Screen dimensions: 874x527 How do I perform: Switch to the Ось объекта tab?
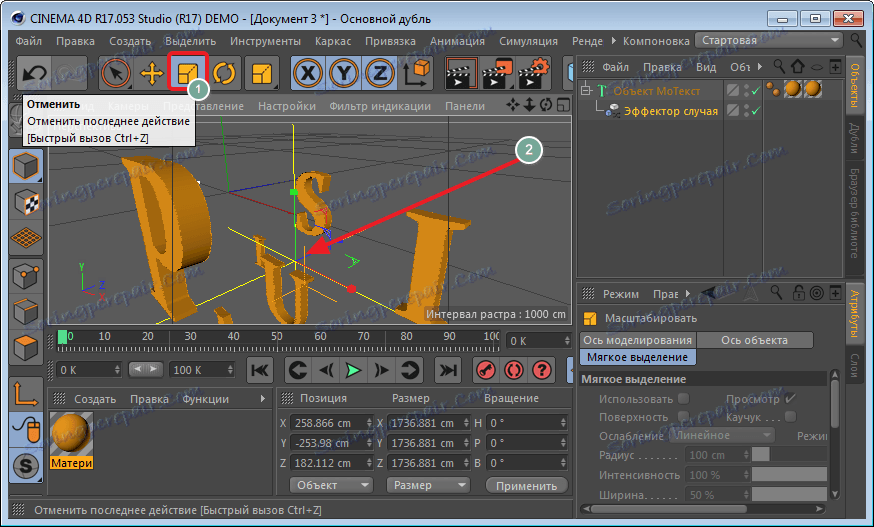pos(754,340)
